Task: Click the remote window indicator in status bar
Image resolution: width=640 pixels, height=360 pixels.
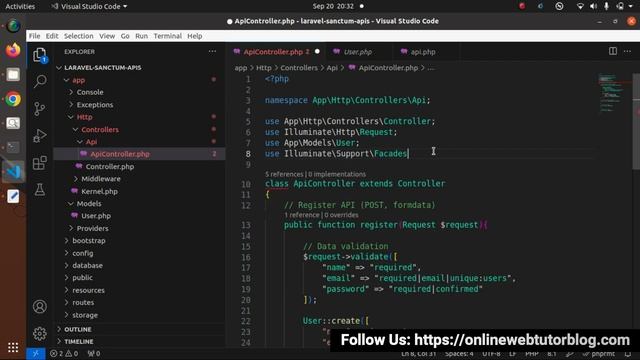Action: tap(36, 353)
